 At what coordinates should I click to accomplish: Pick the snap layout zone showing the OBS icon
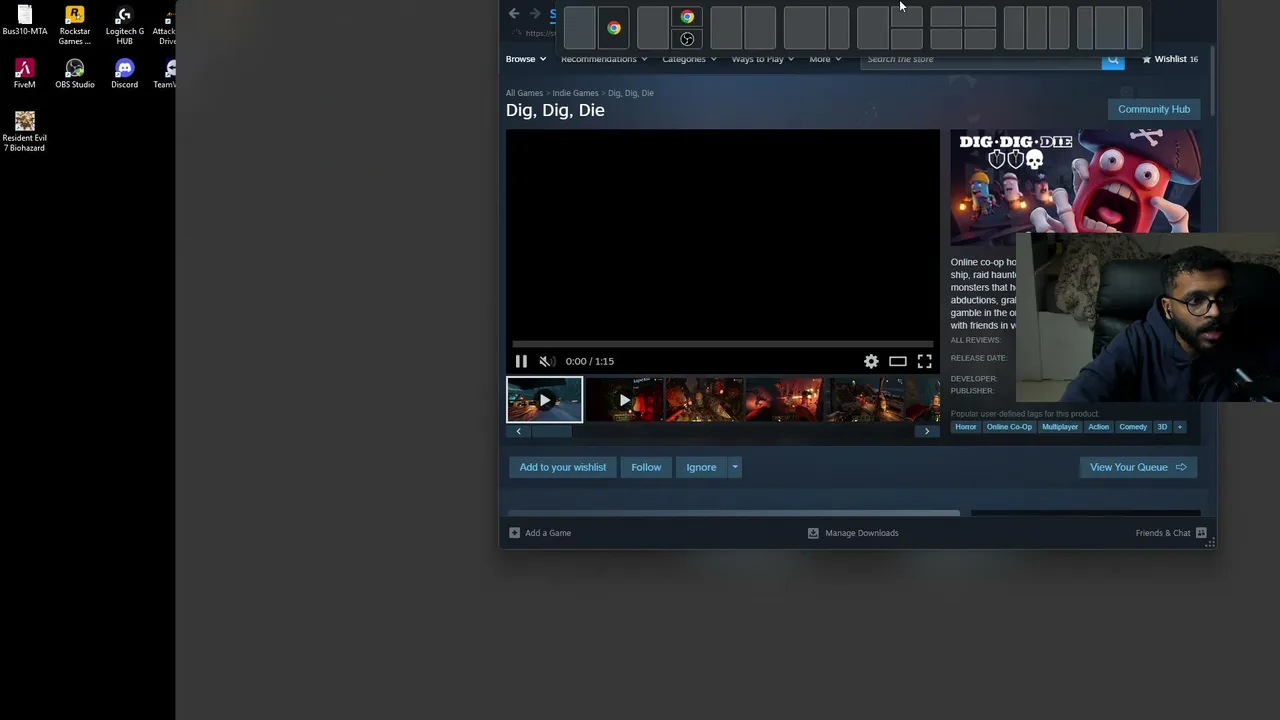(687, 39)
